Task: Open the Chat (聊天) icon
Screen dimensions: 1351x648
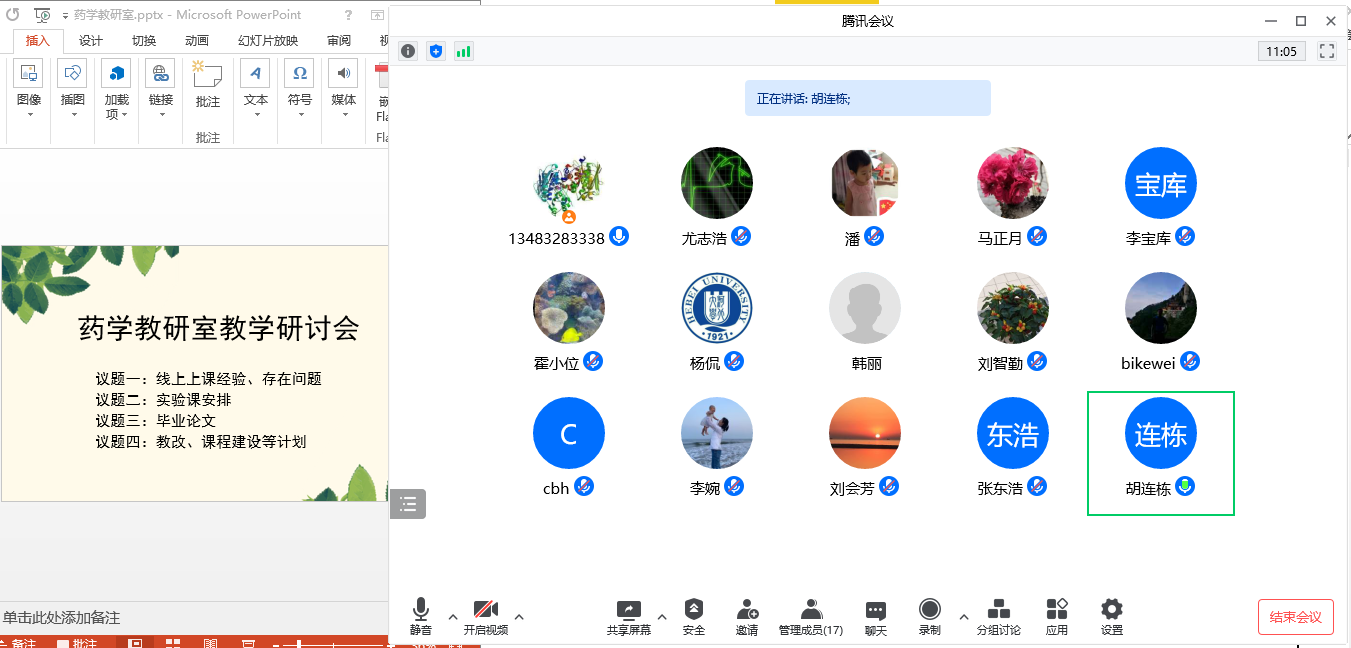Action: tap(875, 610)
